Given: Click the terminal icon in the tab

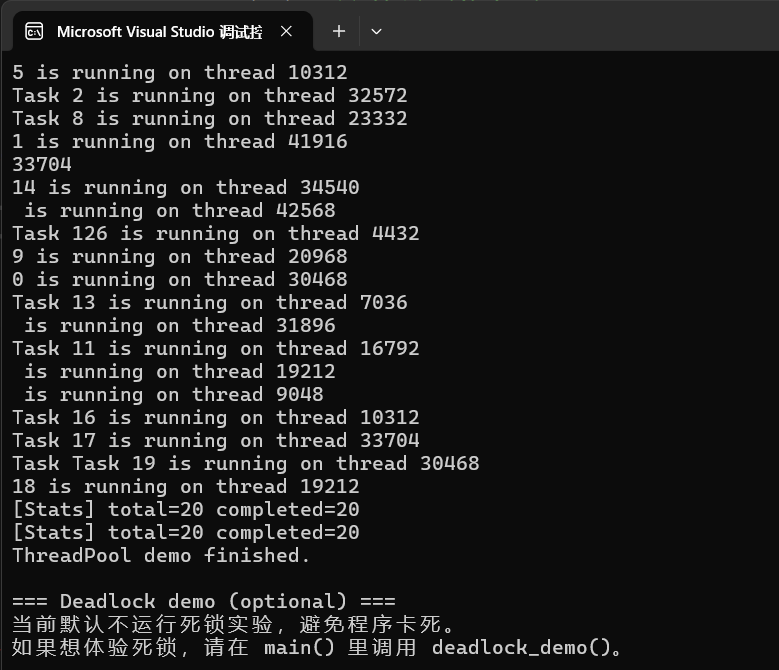Looking at the screenshot, I should point(34,32).
